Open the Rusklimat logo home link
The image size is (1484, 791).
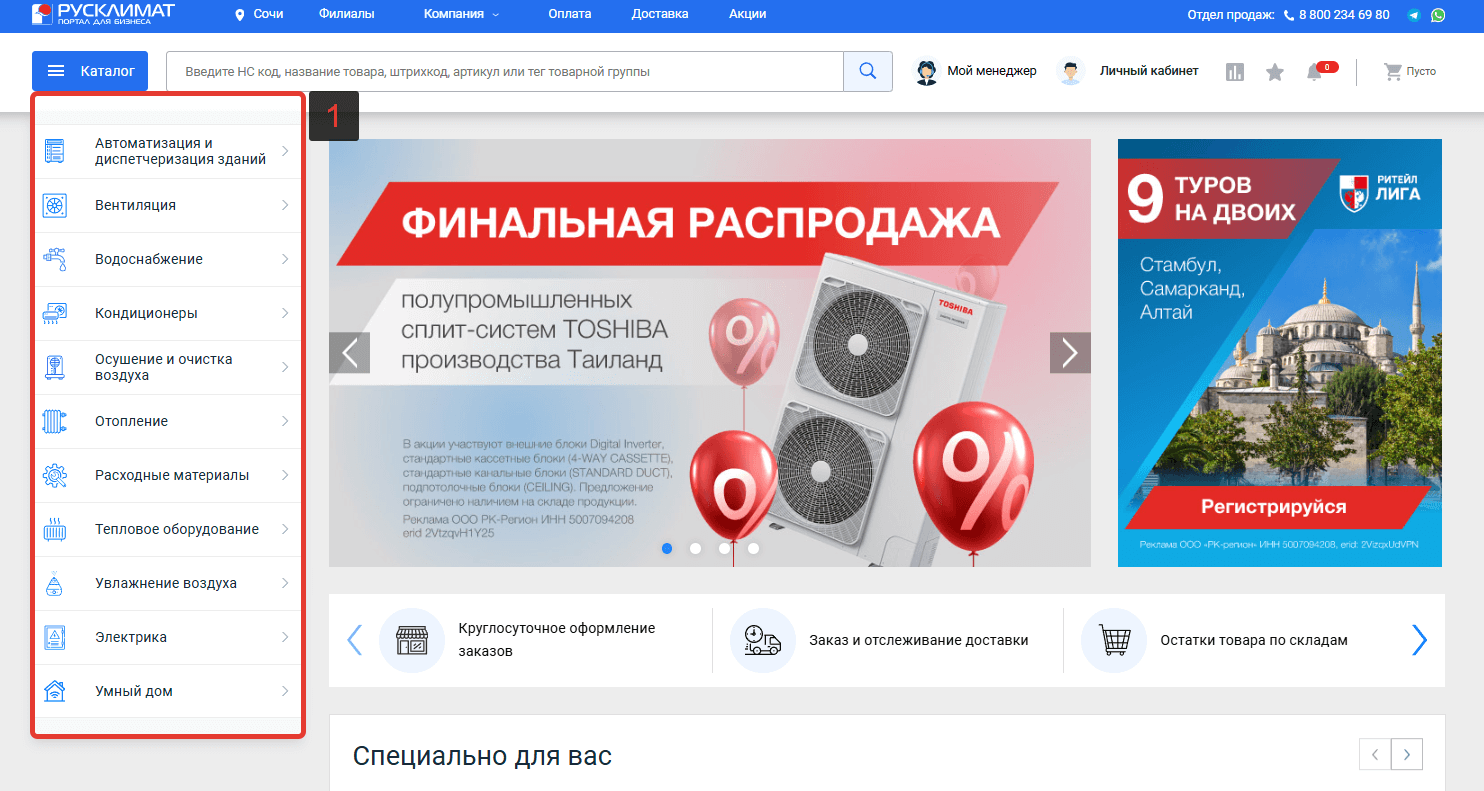pyautogui.click(x=103, y=14)
